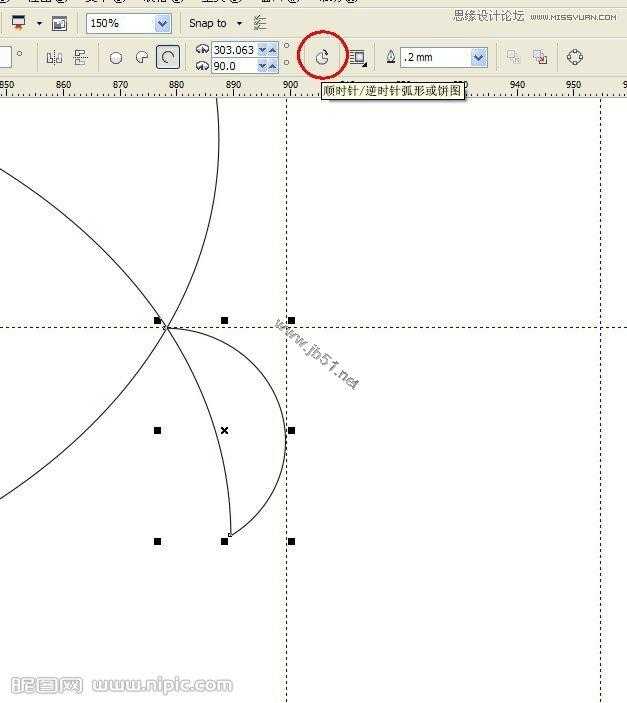The width and height of the screenshot is (627, 703).
Task: Click the starting angle field 303.063
Action: (x=234, y=49)
